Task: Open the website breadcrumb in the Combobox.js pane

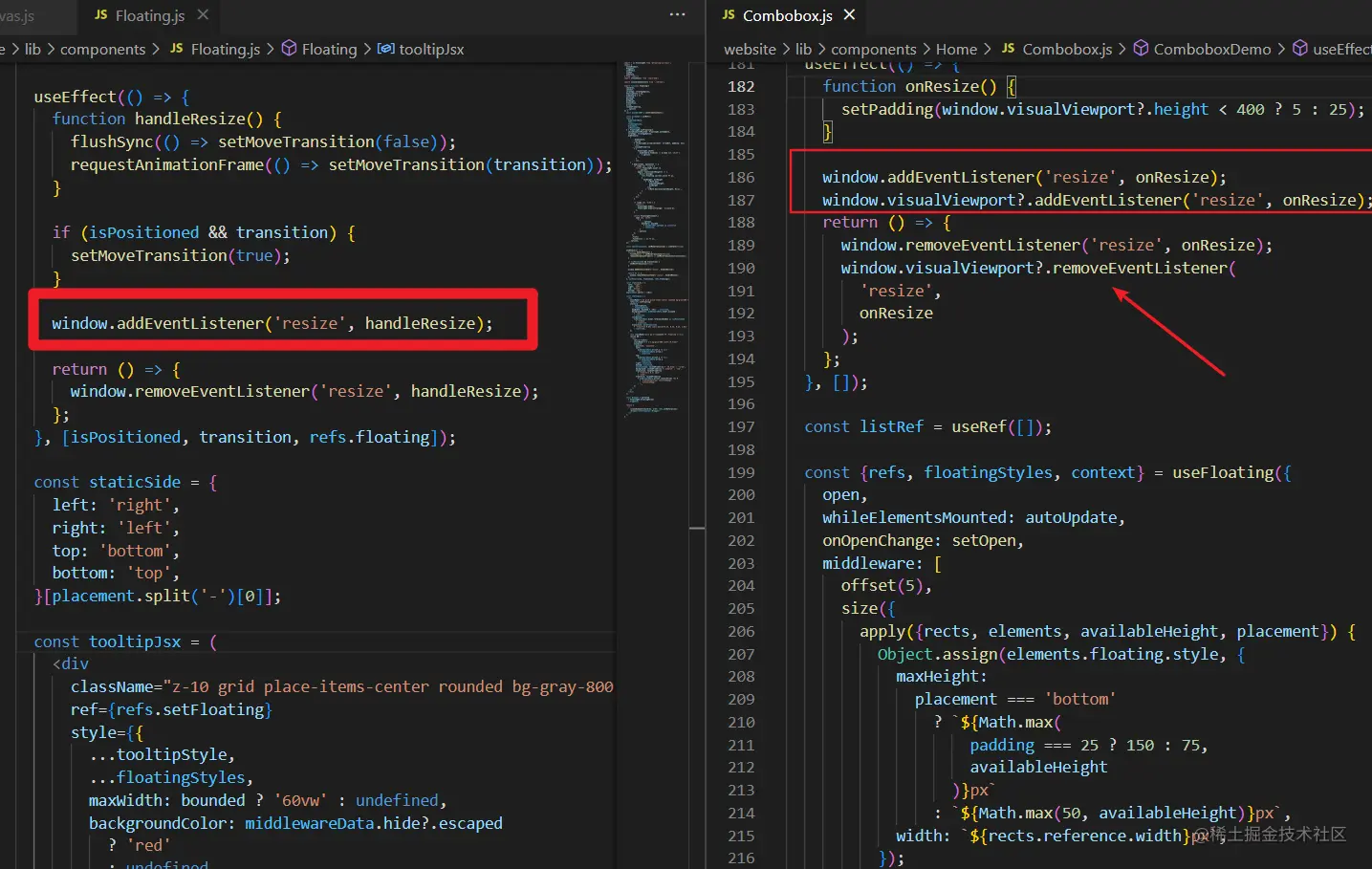Action: 750,49
